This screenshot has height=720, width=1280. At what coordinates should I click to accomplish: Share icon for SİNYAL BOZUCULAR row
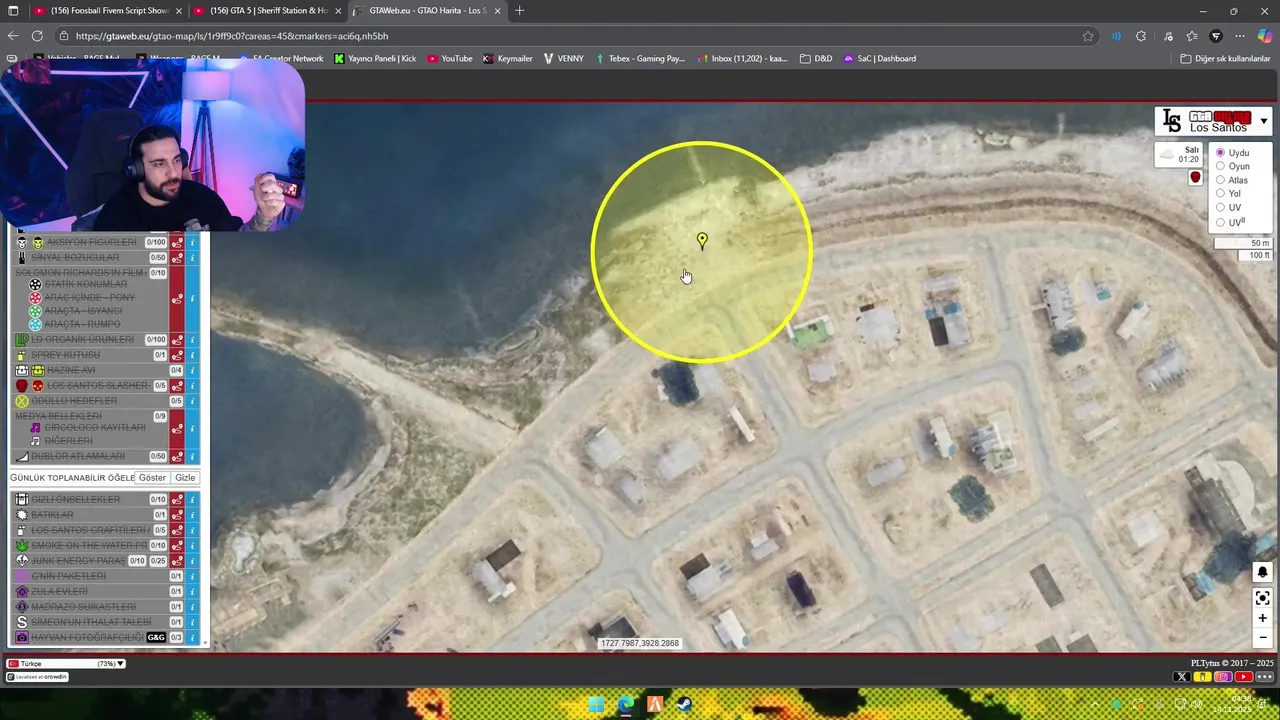coord(177,258)
